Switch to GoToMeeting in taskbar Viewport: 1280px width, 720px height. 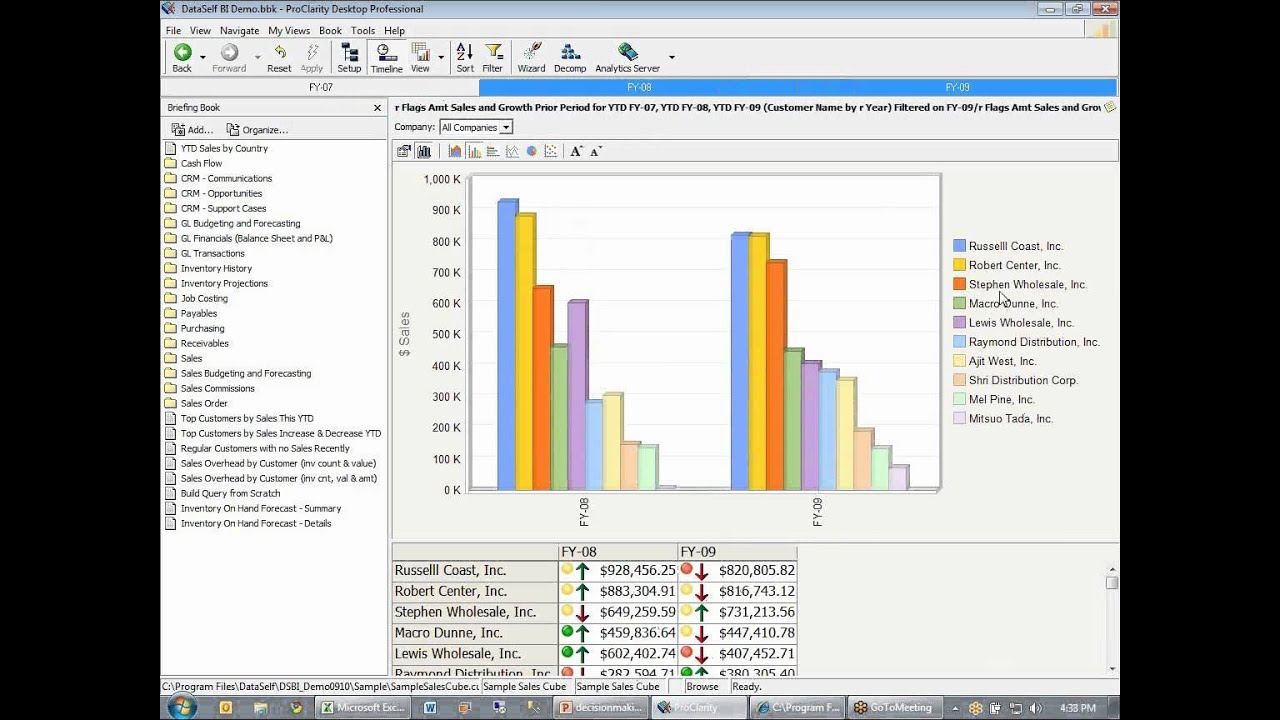pos(893,707)
